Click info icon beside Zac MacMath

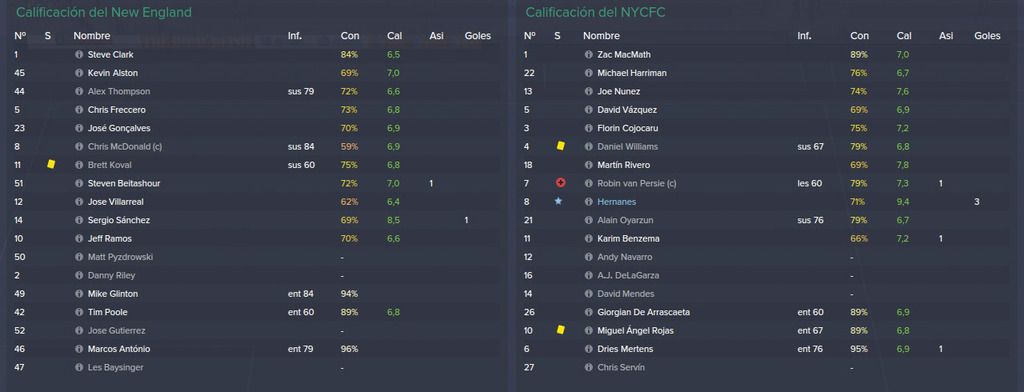588,55
